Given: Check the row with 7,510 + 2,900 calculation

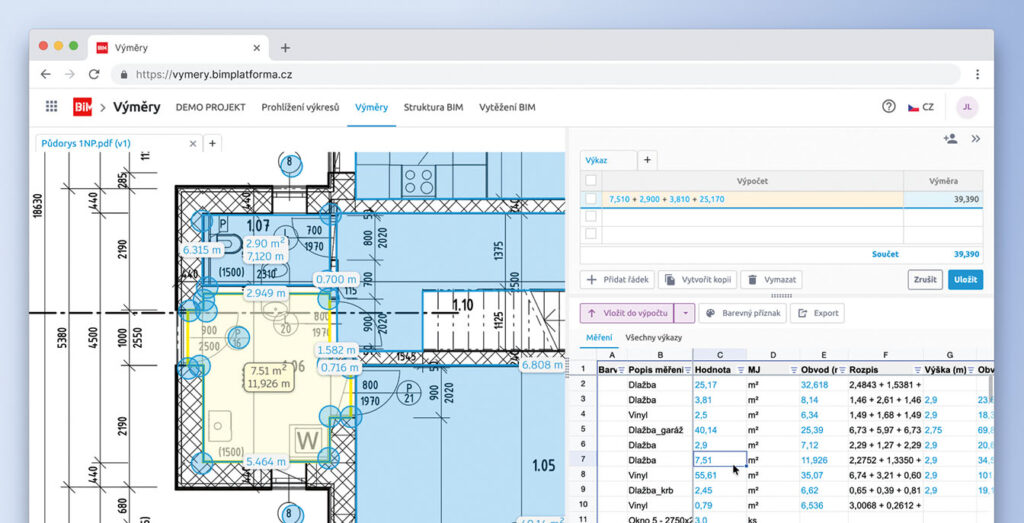Looking at the screenshot, I should [591, 199].
